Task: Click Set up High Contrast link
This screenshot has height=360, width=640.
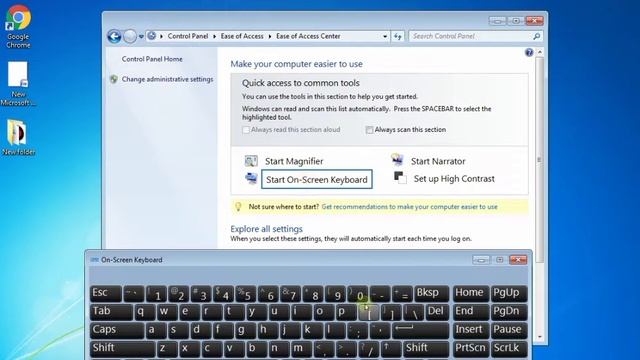Action: coord(454,179)
